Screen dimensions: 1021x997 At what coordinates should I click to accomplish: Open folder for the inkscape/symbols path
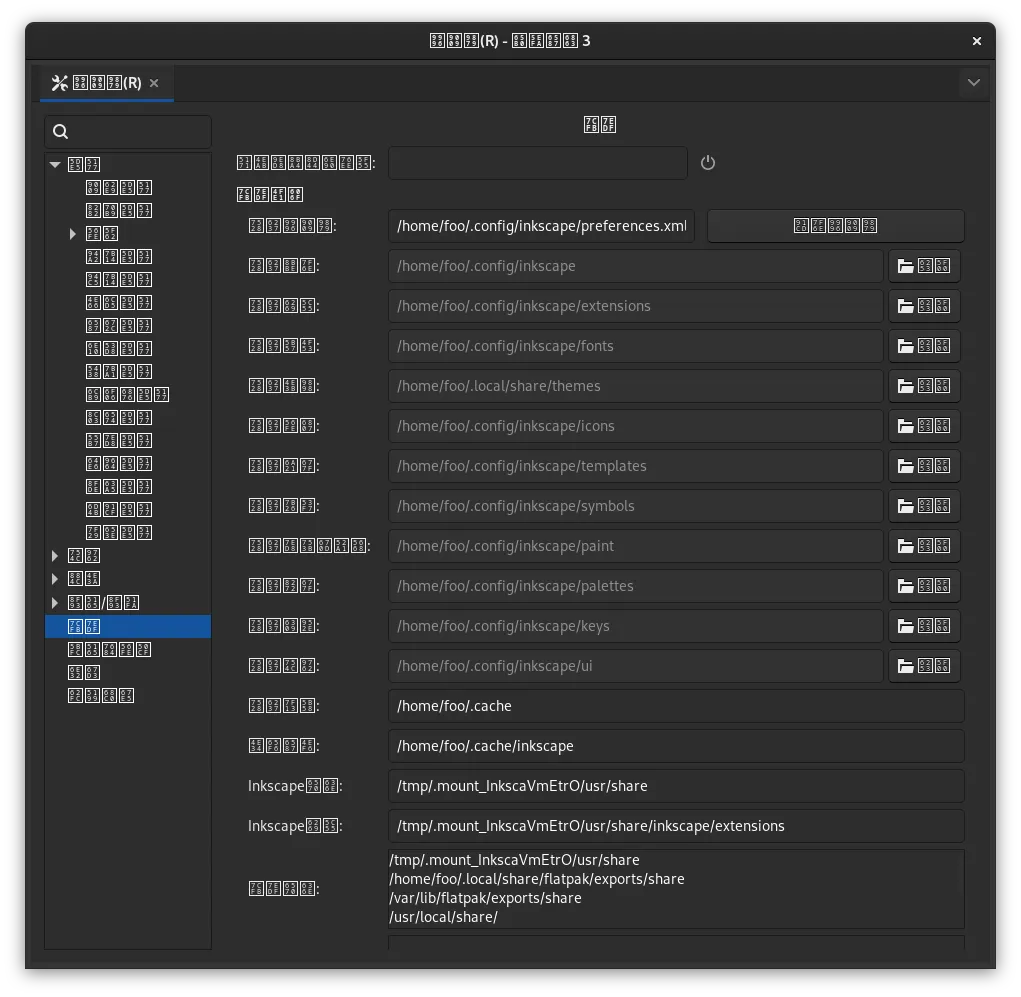pos(924,506)
